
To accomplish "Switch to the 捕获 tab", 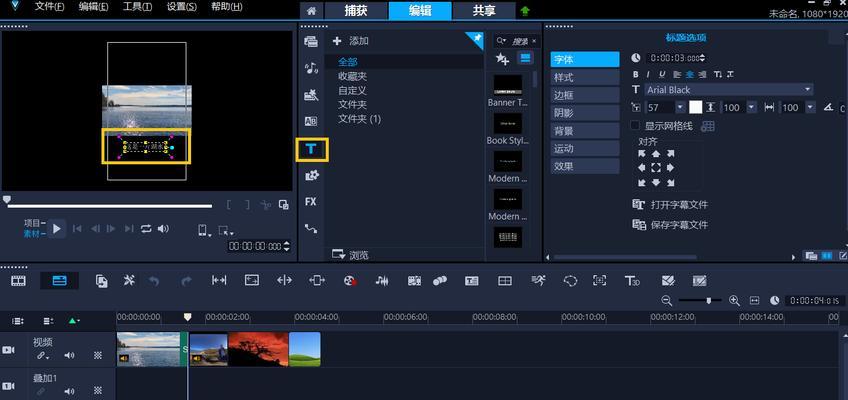I will [x=356, y=11].
